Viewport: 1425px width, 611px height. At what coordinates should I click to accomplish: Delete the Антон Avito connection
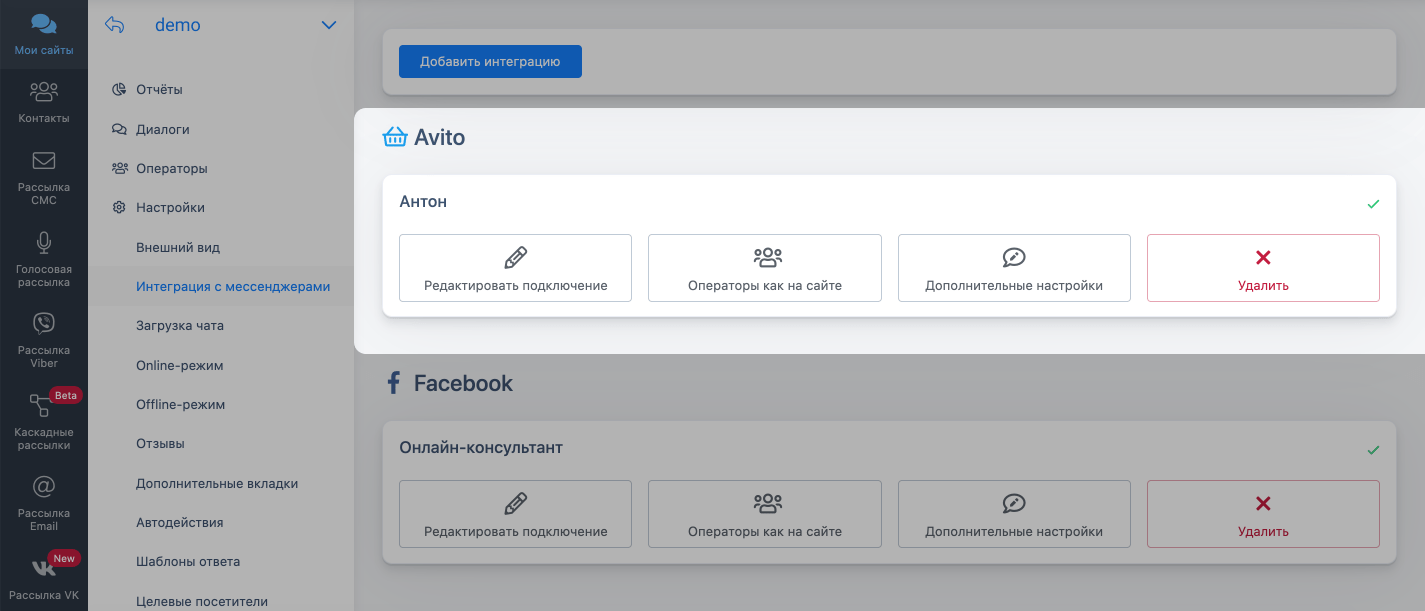[x=1263, y=268]
